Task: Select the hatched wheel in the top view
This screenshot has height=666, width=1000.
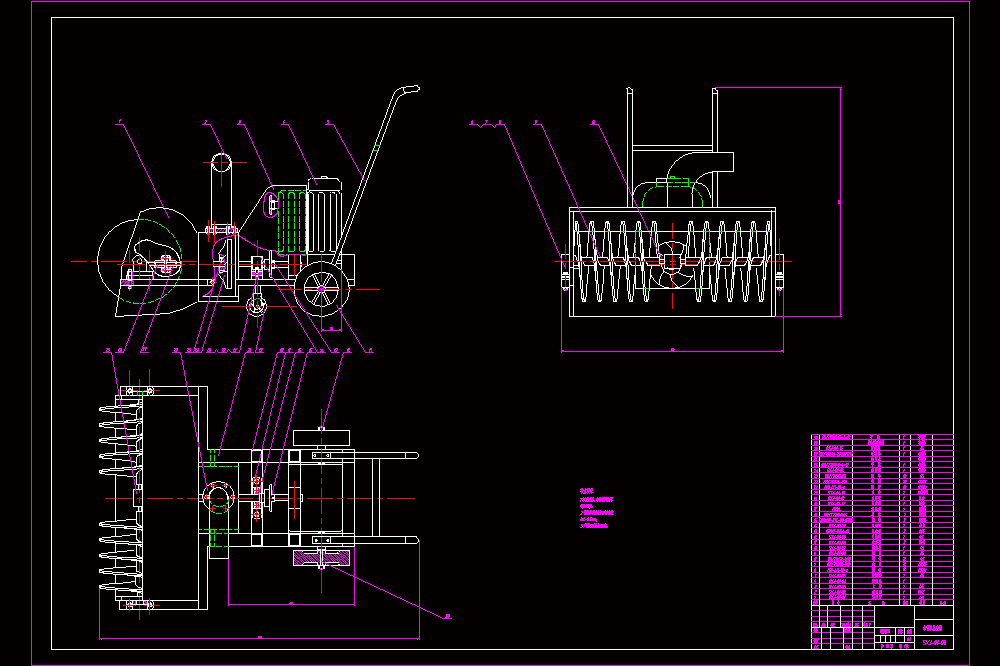Action: (321, 558)
